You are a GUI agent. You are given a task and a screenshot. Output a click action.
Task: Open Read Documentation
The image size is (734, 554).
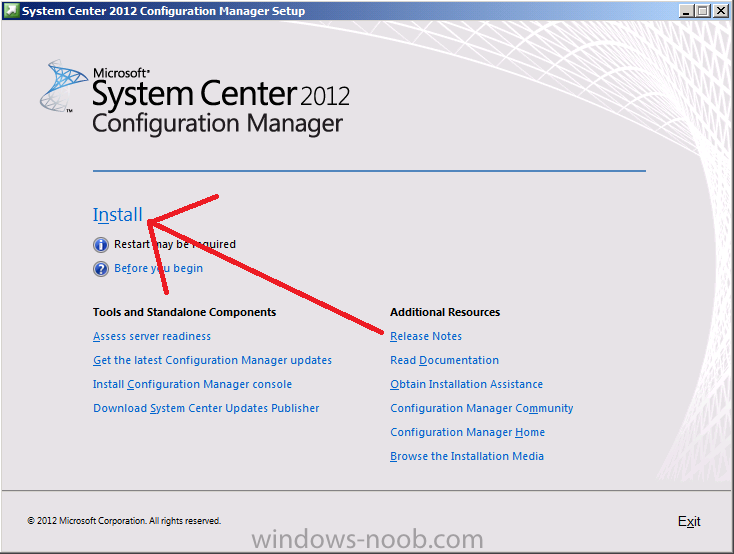tap(444, 360)
